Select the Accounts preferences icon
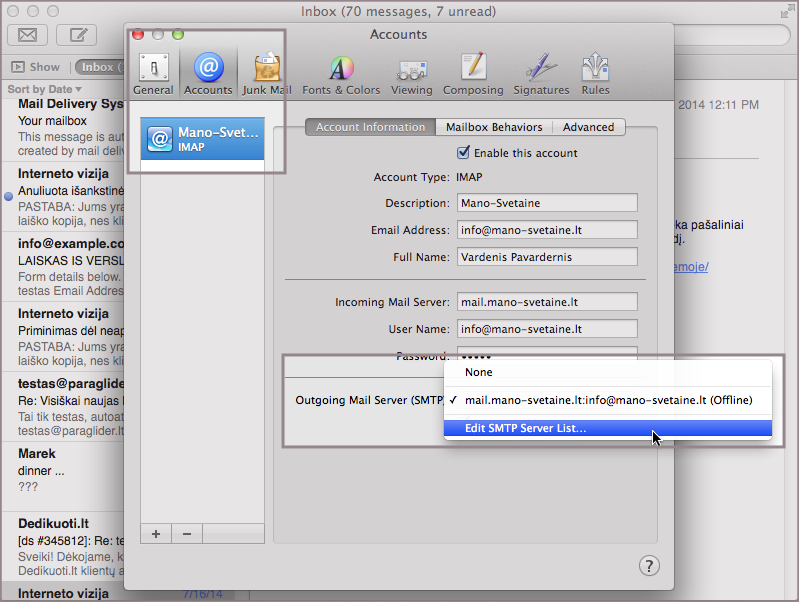 208,74
